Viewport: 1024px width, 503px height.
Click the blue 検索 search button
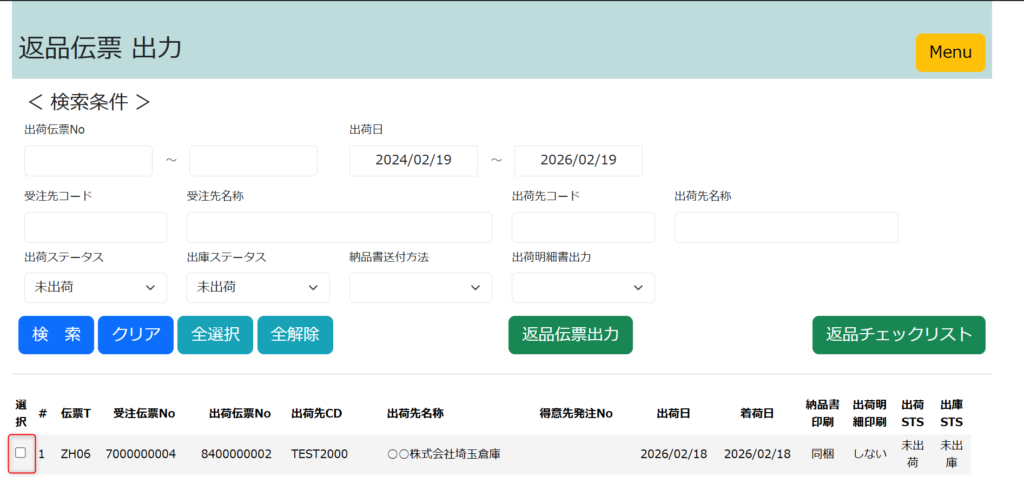pyautogui.click(x=56, y=335)
